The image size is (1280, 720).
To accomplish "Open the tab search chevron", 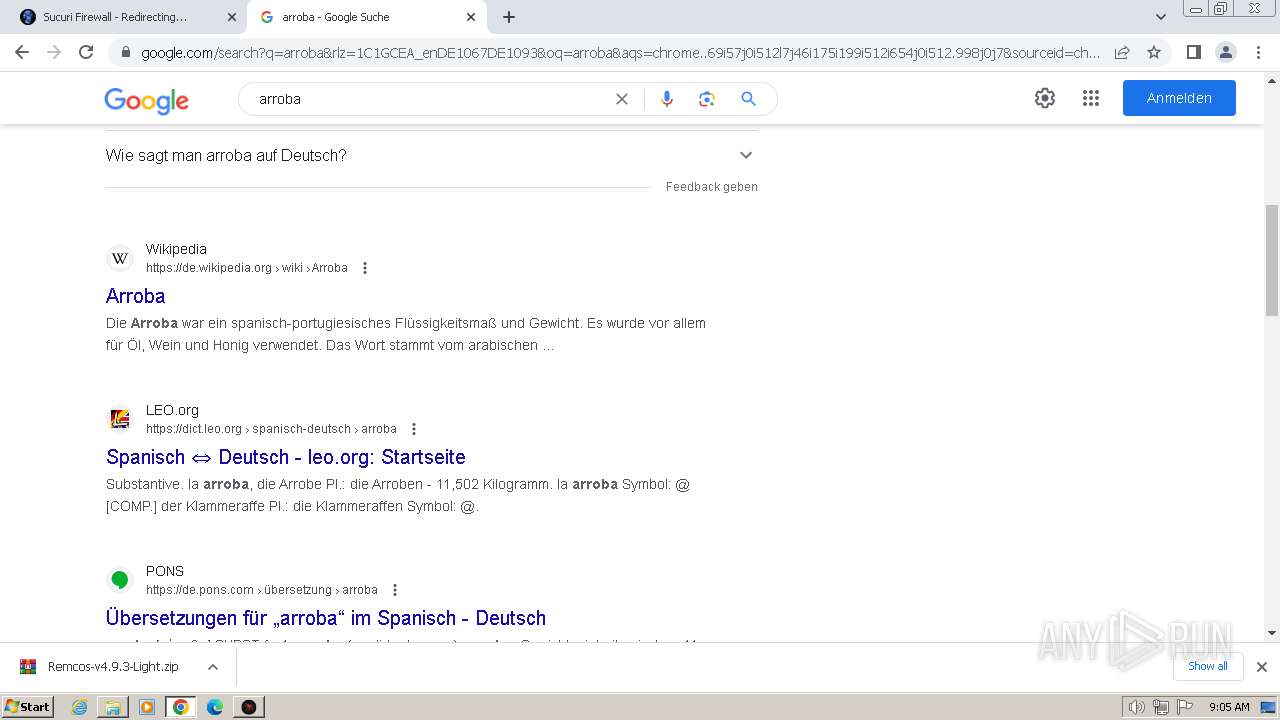I will tap(1161, 17).
